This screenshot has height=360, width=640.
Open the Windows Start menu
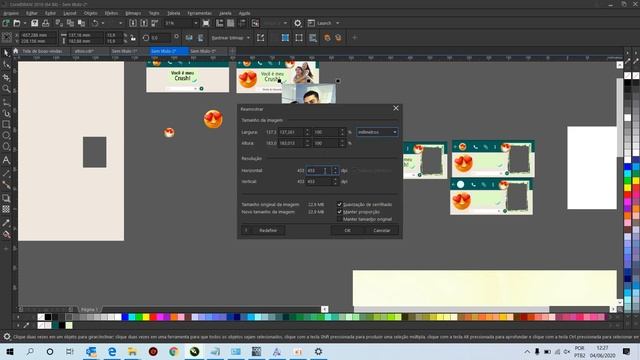[10, 351]
